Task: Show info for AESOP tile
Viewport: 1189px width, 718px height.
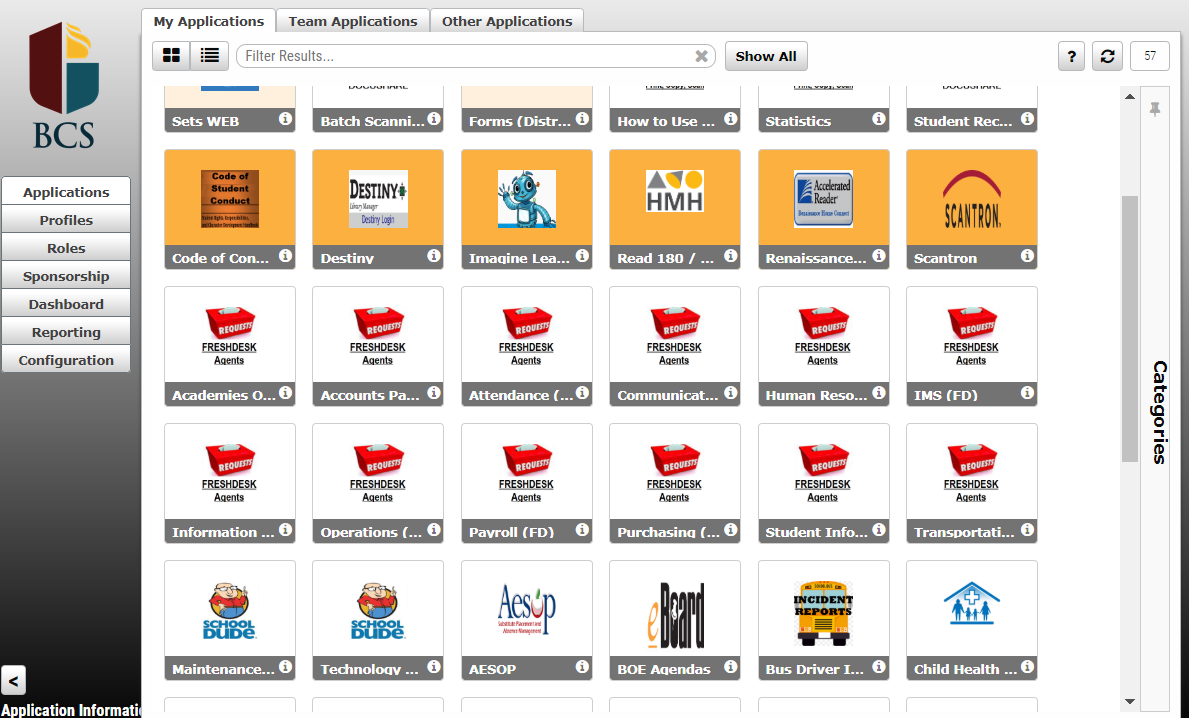Action: (582, 666)
